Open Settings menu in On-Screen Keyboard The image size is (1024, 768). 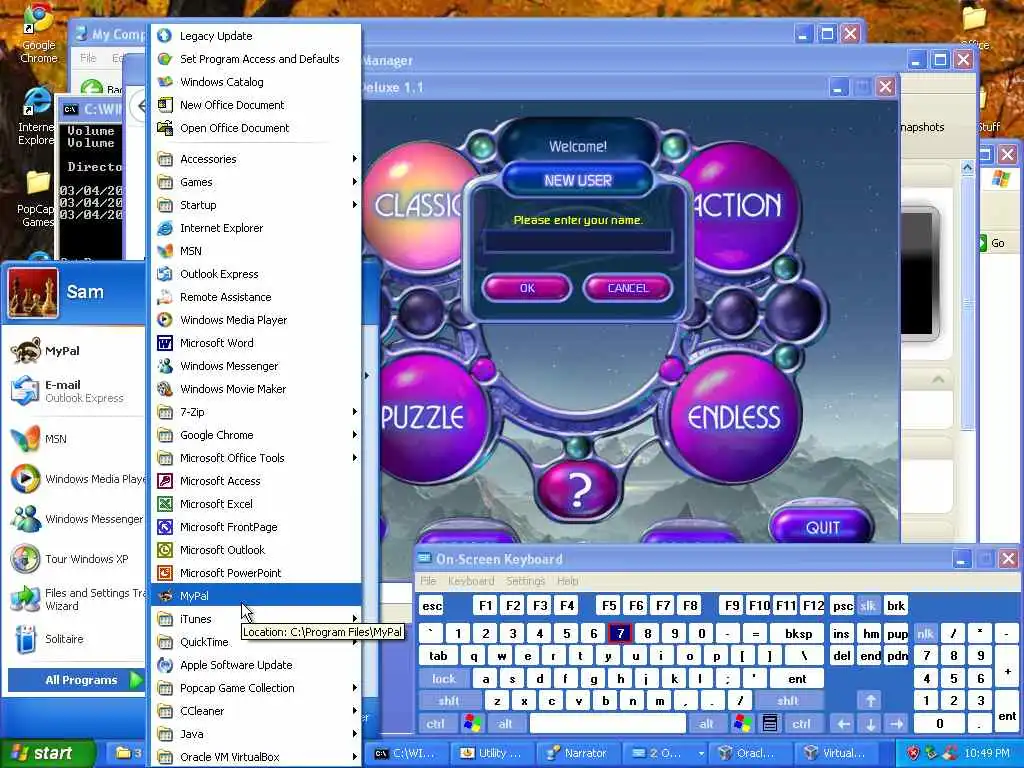526,581
